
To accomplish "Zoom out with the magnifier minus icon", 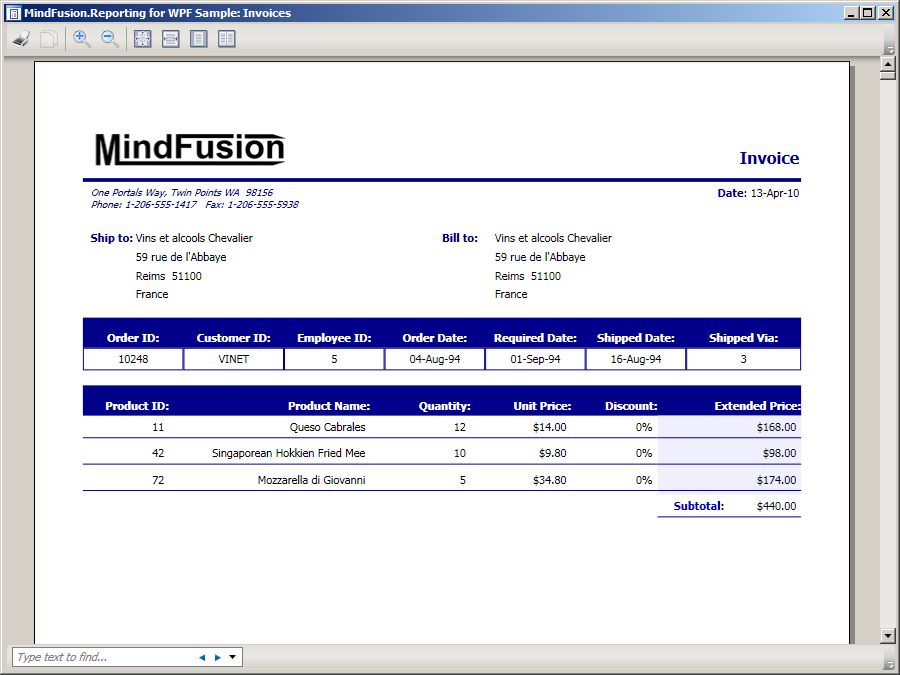I will (110, 39).
